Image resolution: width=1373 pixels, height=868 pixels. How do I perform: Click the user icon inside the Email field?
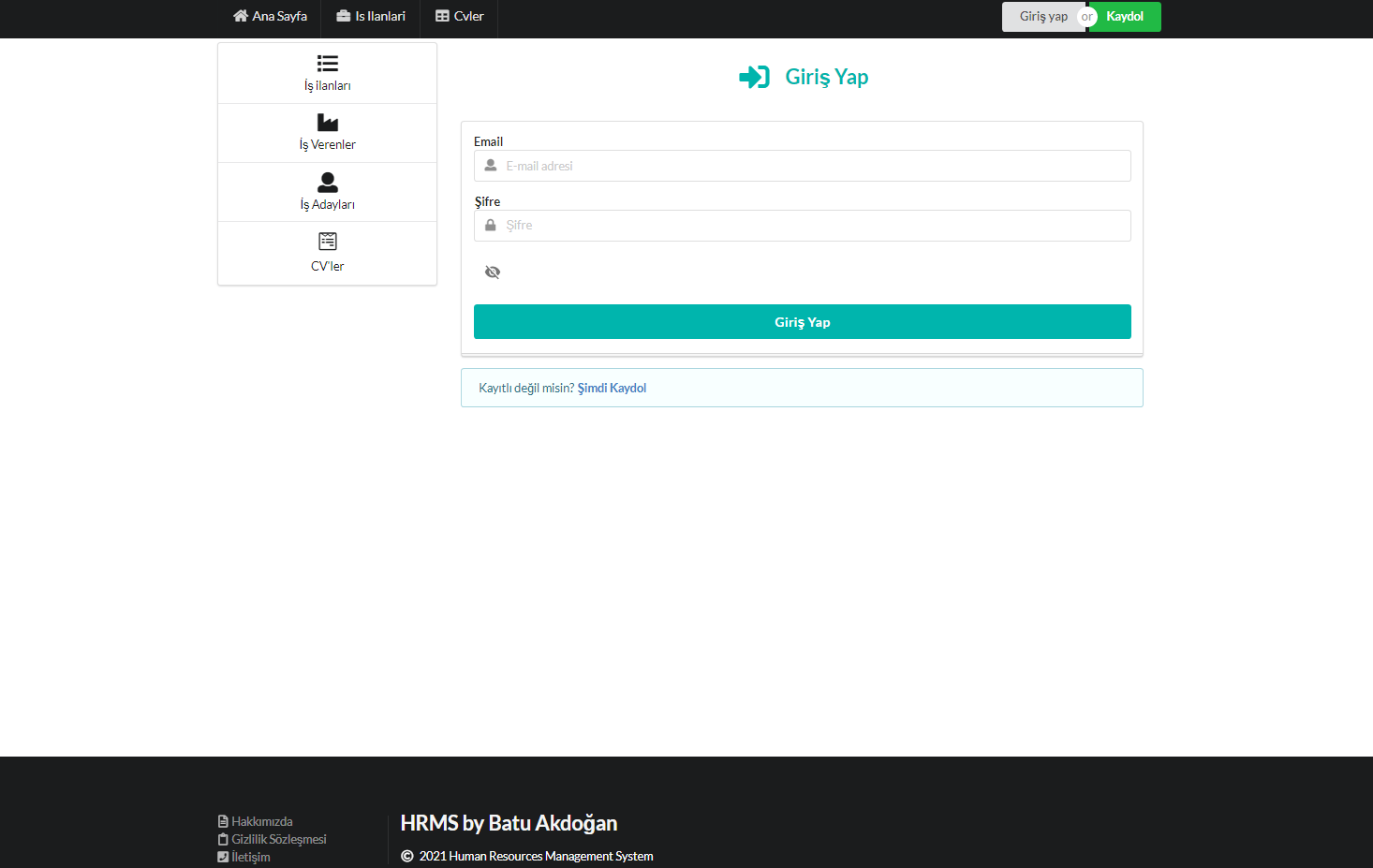(491, 166)
